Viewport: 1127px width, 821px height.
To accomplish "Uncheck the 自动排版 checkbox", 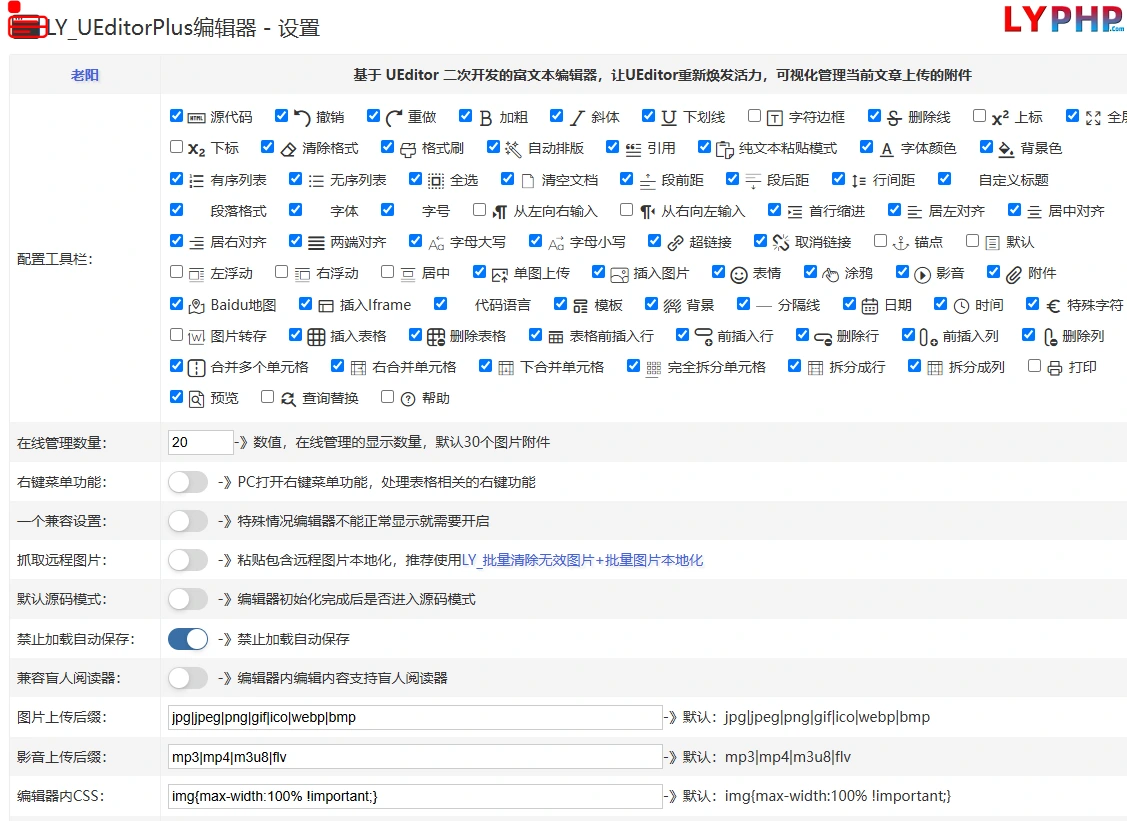I will [x=493, y=147].
